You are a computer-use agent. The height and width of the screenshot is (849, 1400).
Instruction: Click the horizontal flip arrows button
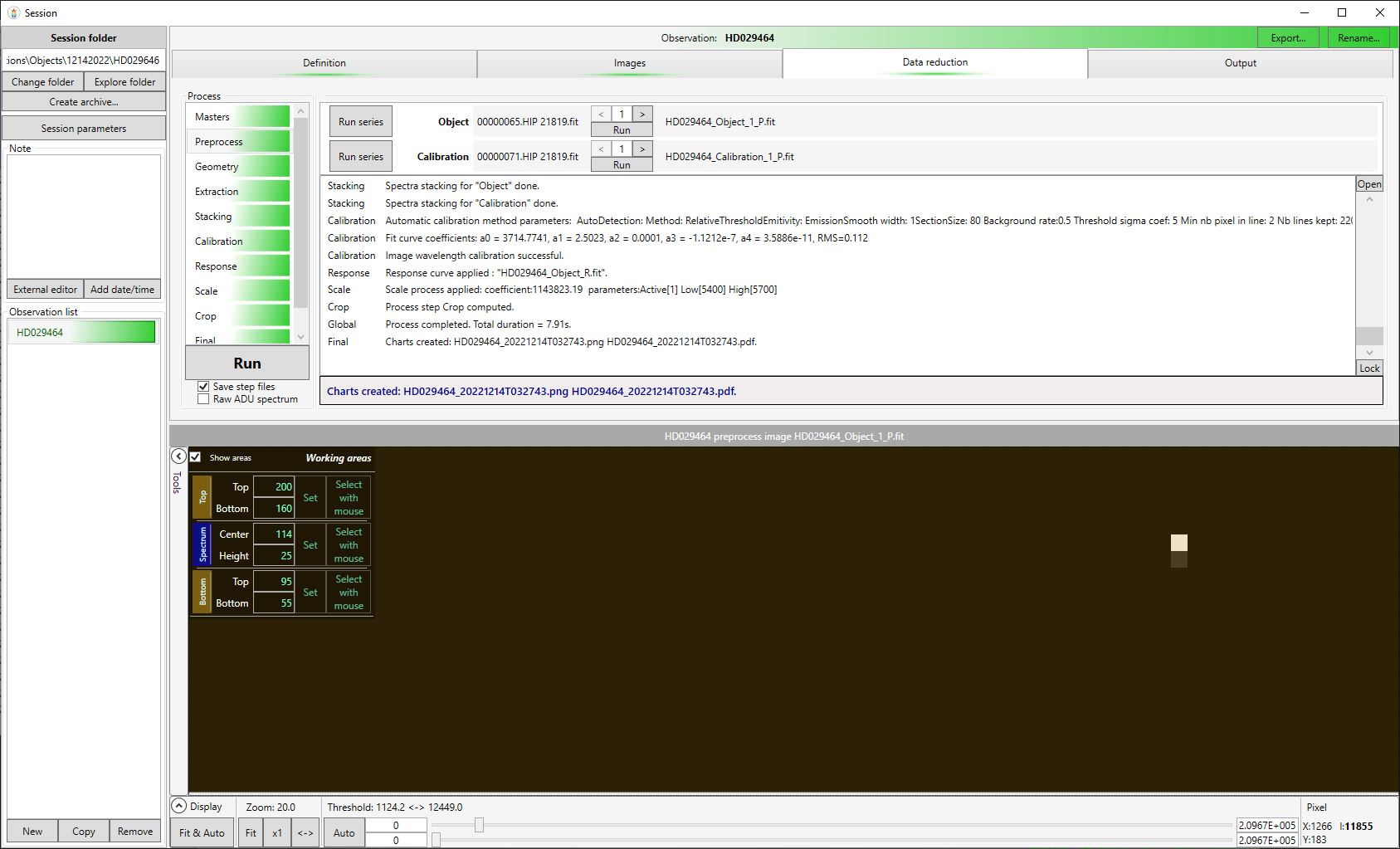305,832
